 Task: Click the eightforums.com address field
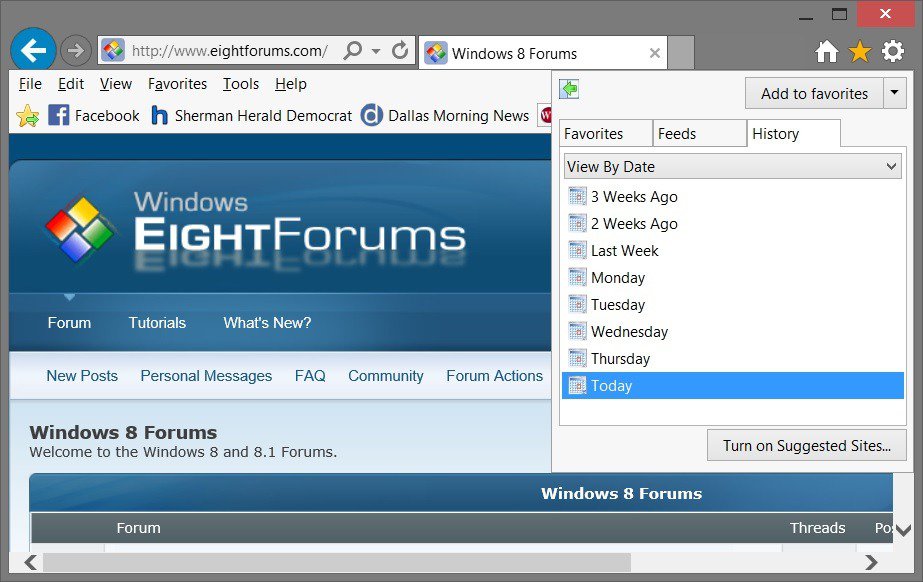230,51
